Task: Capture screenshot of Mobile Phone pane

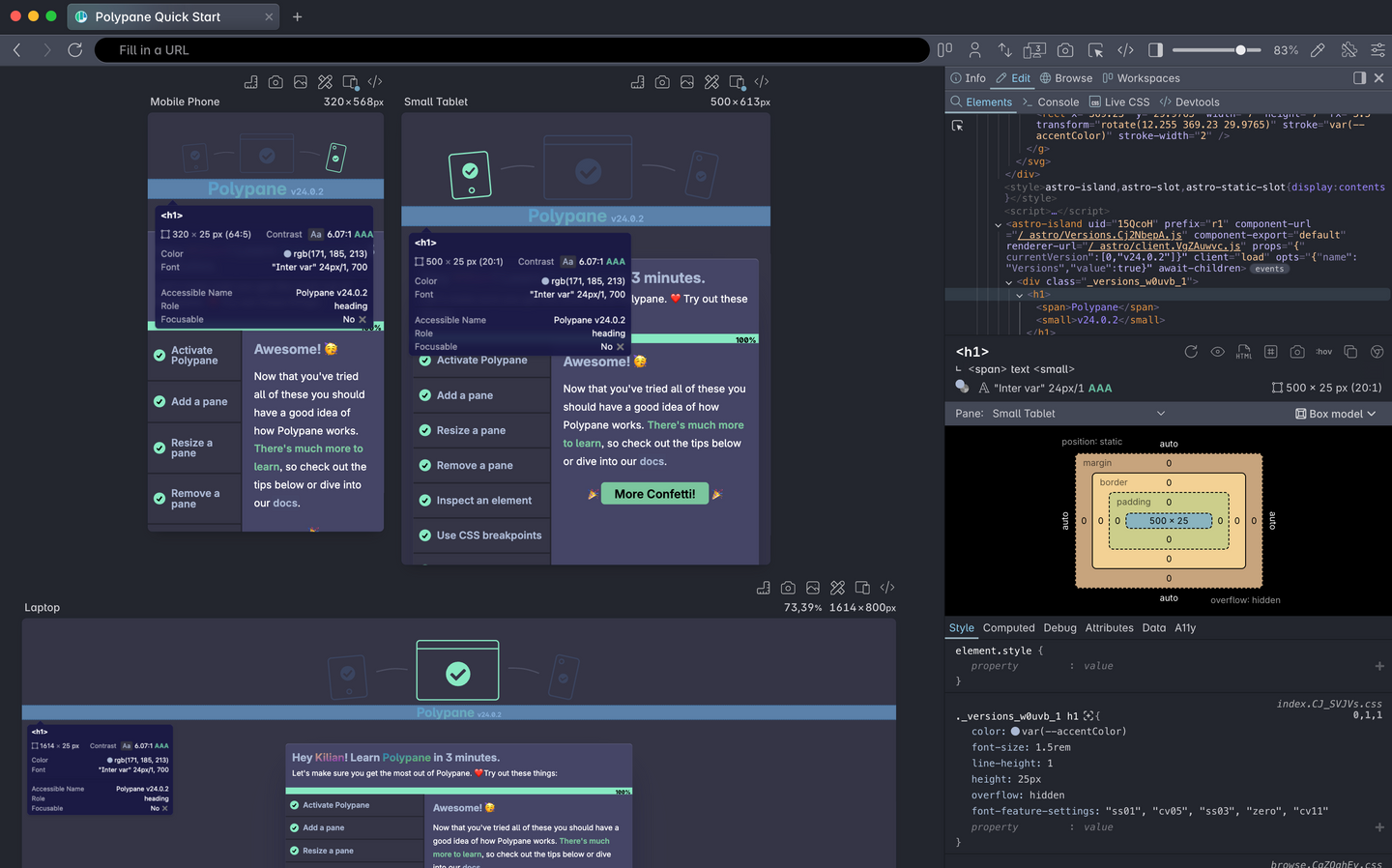Action: (x=275, y=82)
